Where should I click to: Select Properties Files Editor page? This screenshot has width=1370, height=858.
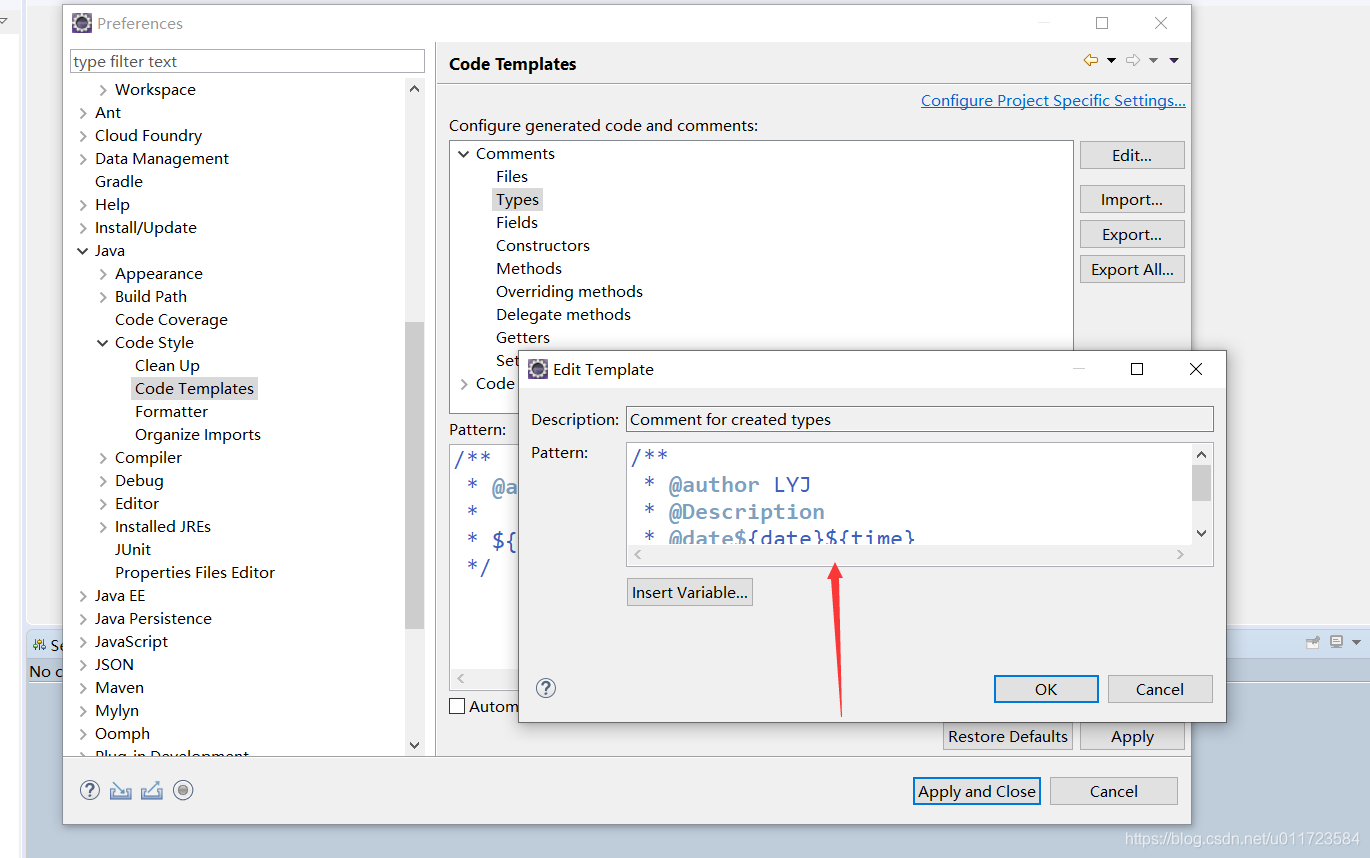[195, 573]
